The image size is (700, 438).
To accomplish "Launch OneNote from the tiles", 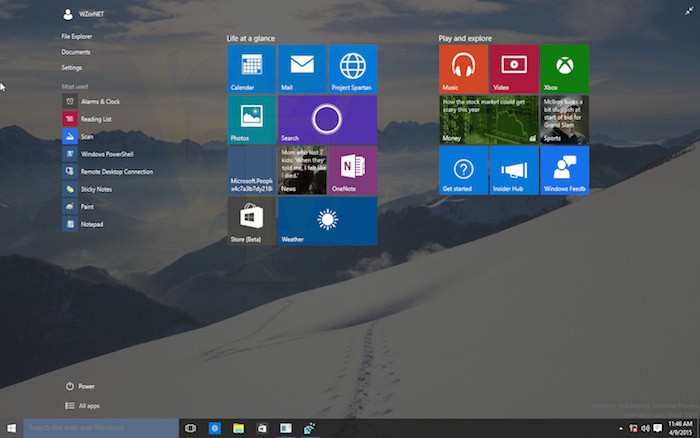I will [352, 170].
